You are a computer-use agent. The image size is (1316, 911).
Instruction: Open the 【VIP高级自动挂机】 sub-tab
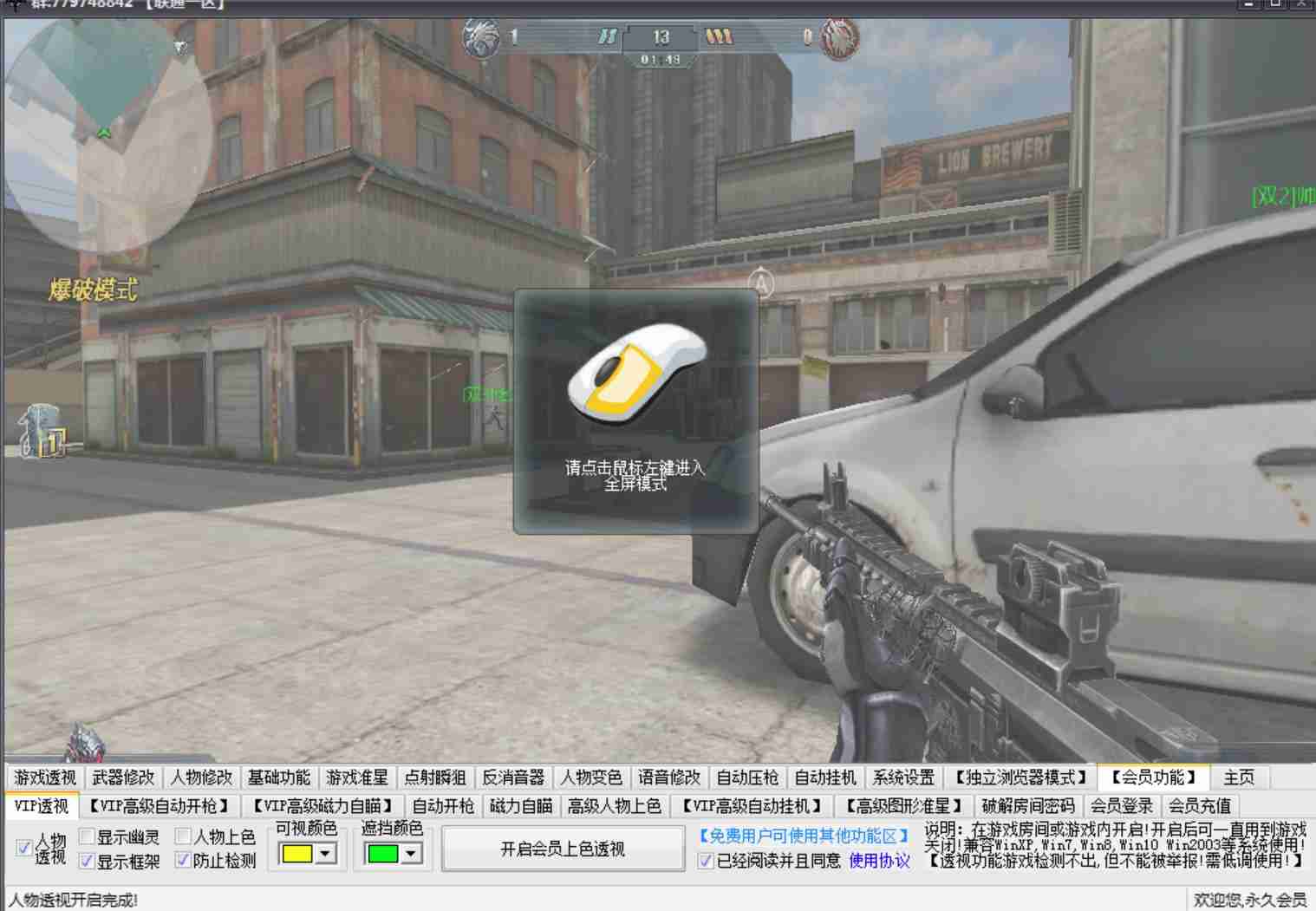(x=752, y=806)
